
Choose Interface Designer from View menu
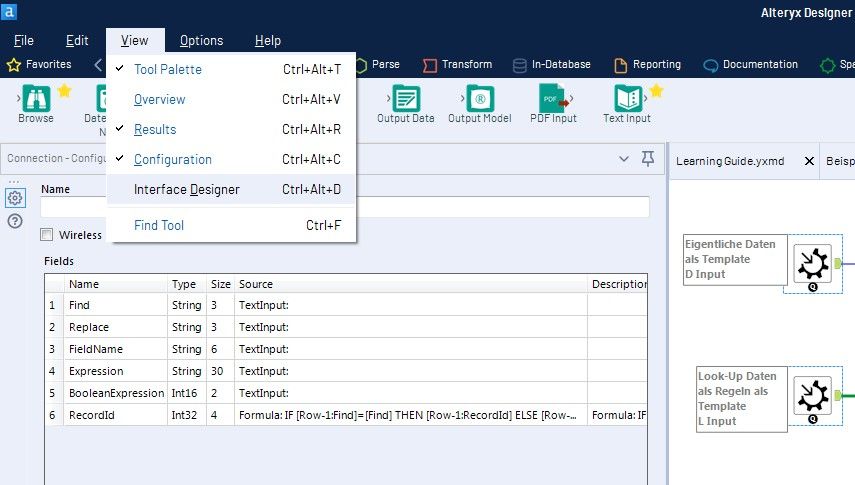[231, 189]
